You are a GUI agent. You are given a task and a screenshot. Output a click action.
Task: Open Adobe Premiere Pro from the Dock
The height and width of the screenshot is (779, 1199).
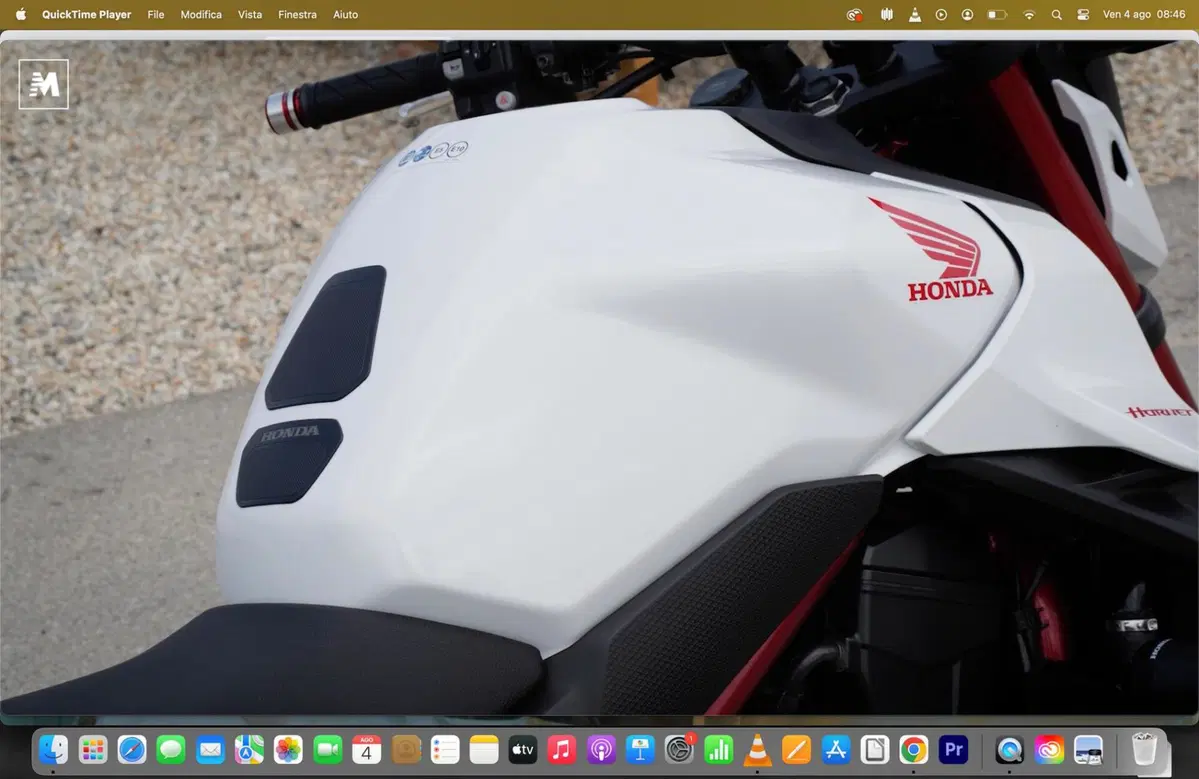tap(953, 750)
